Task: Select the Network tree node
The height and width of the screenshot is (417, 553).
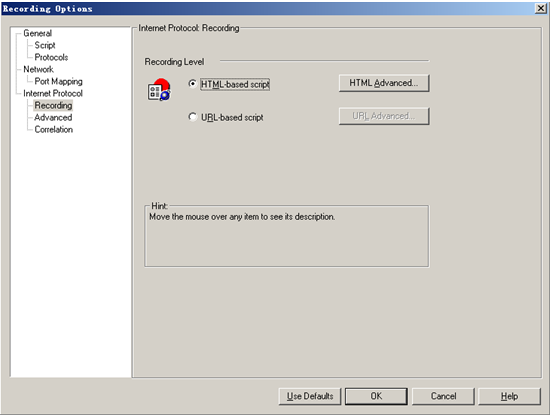Action: (38, 69)
